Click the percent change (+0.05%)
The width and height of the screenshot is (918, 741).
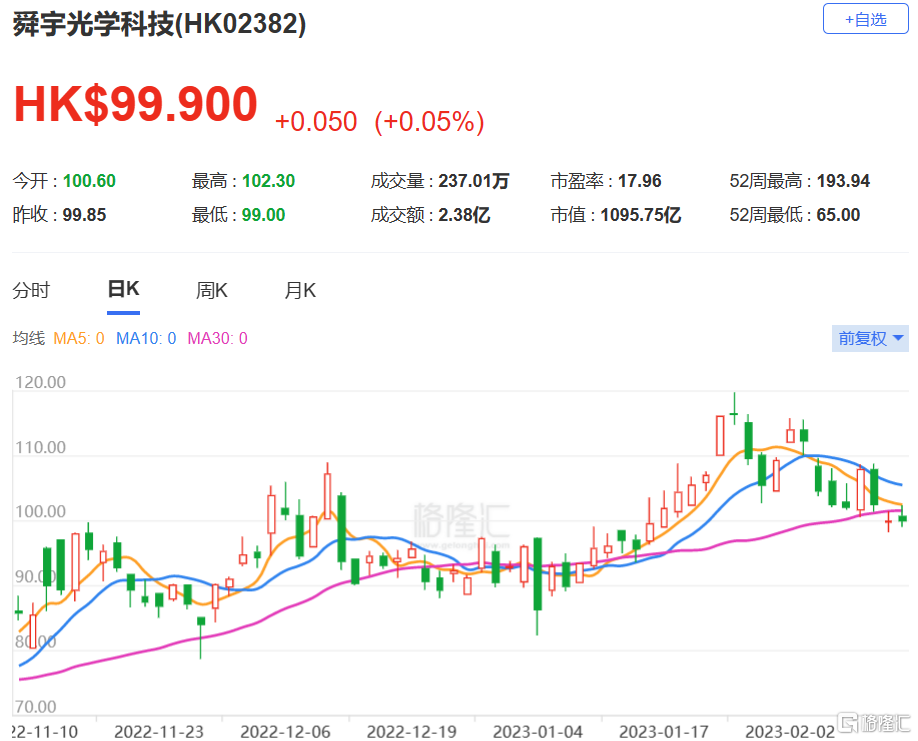tap(429, 121)
